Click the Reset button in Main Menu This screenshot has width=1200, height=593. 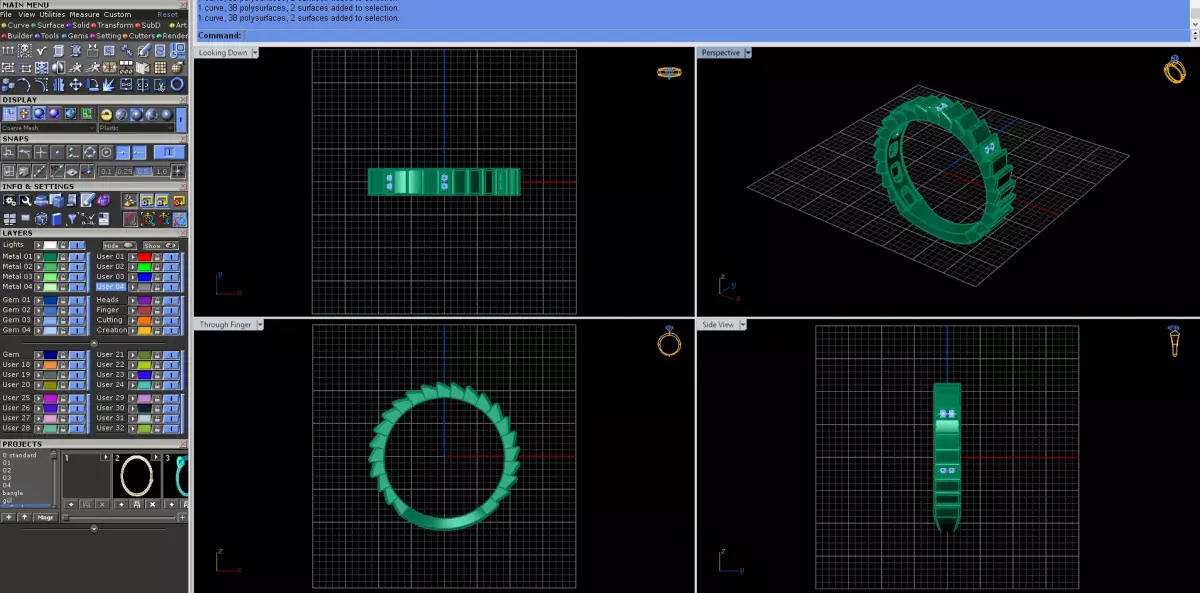[168, 15]
